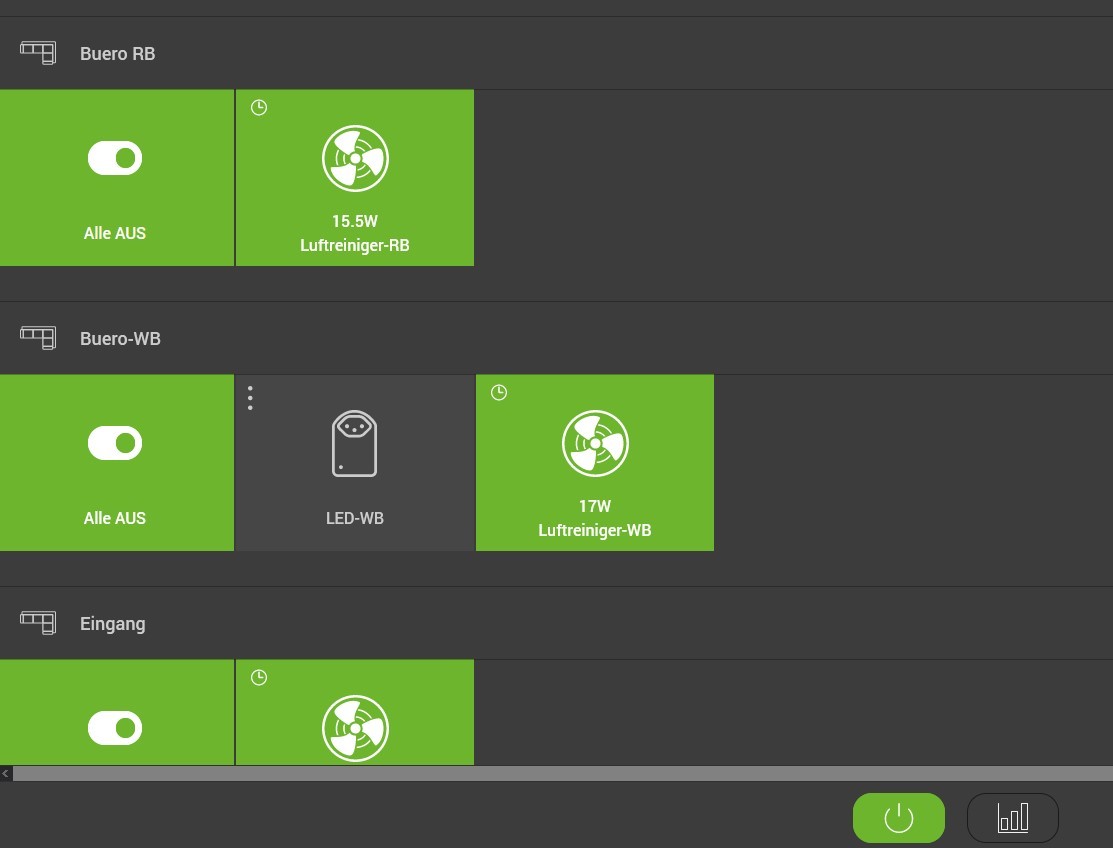Screen dimensions: 1113x848
Task: Click the horizontal scrollbar left arrow
Action: coord(6,774)
